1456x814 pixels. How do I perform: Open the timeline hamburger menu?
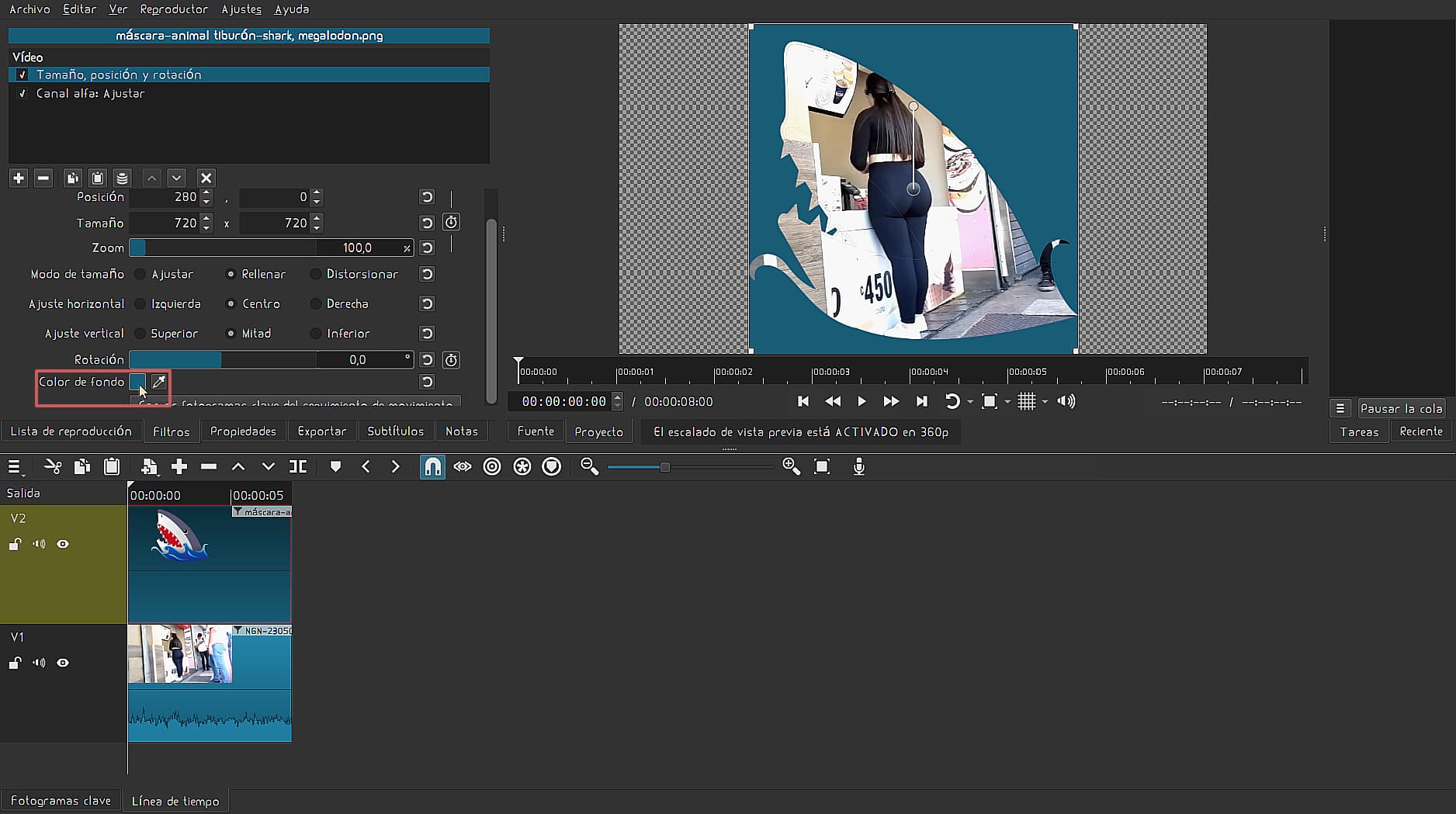click(14, 466)
